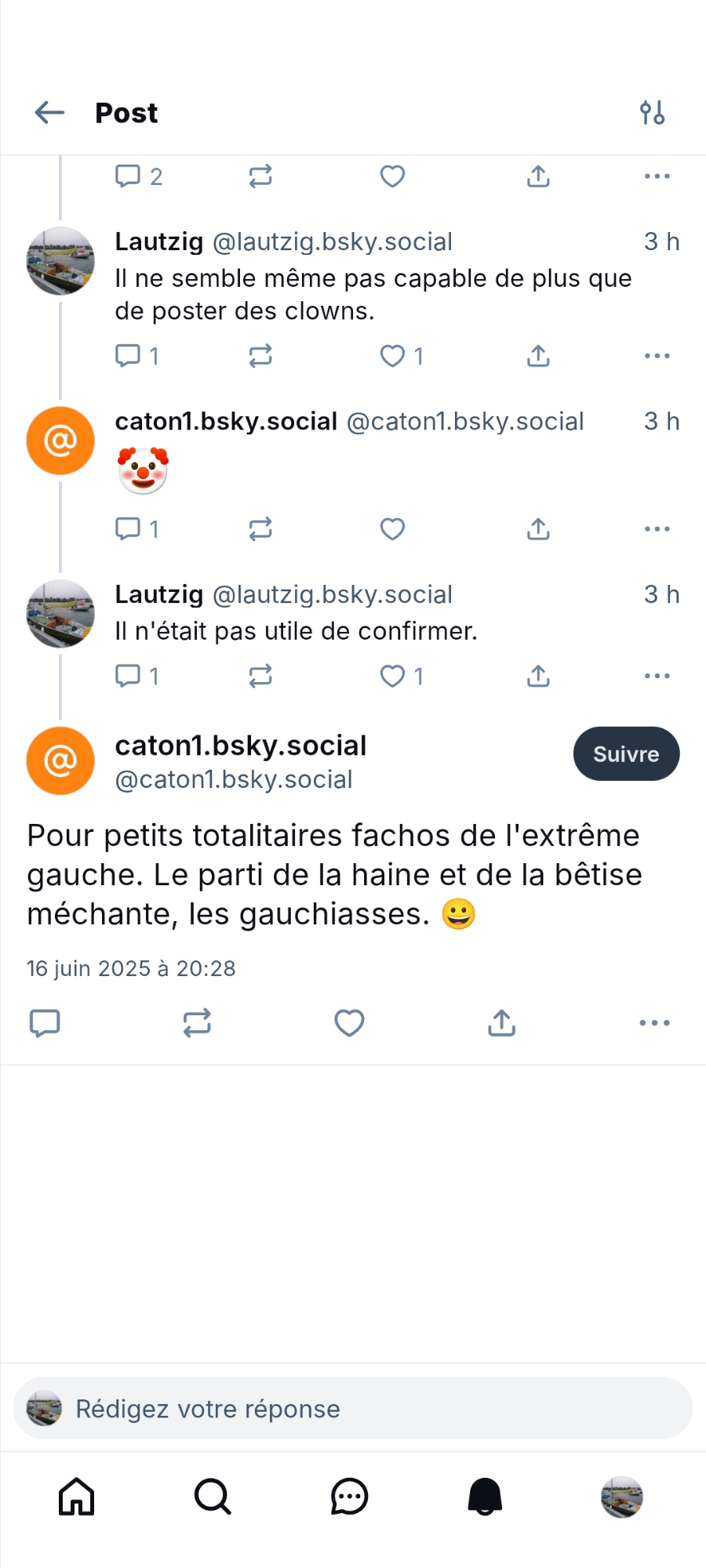This screenshot has height=1568, width=706.
Task: Open Home tab in bottom navigation
Action: click(77, 1497)
